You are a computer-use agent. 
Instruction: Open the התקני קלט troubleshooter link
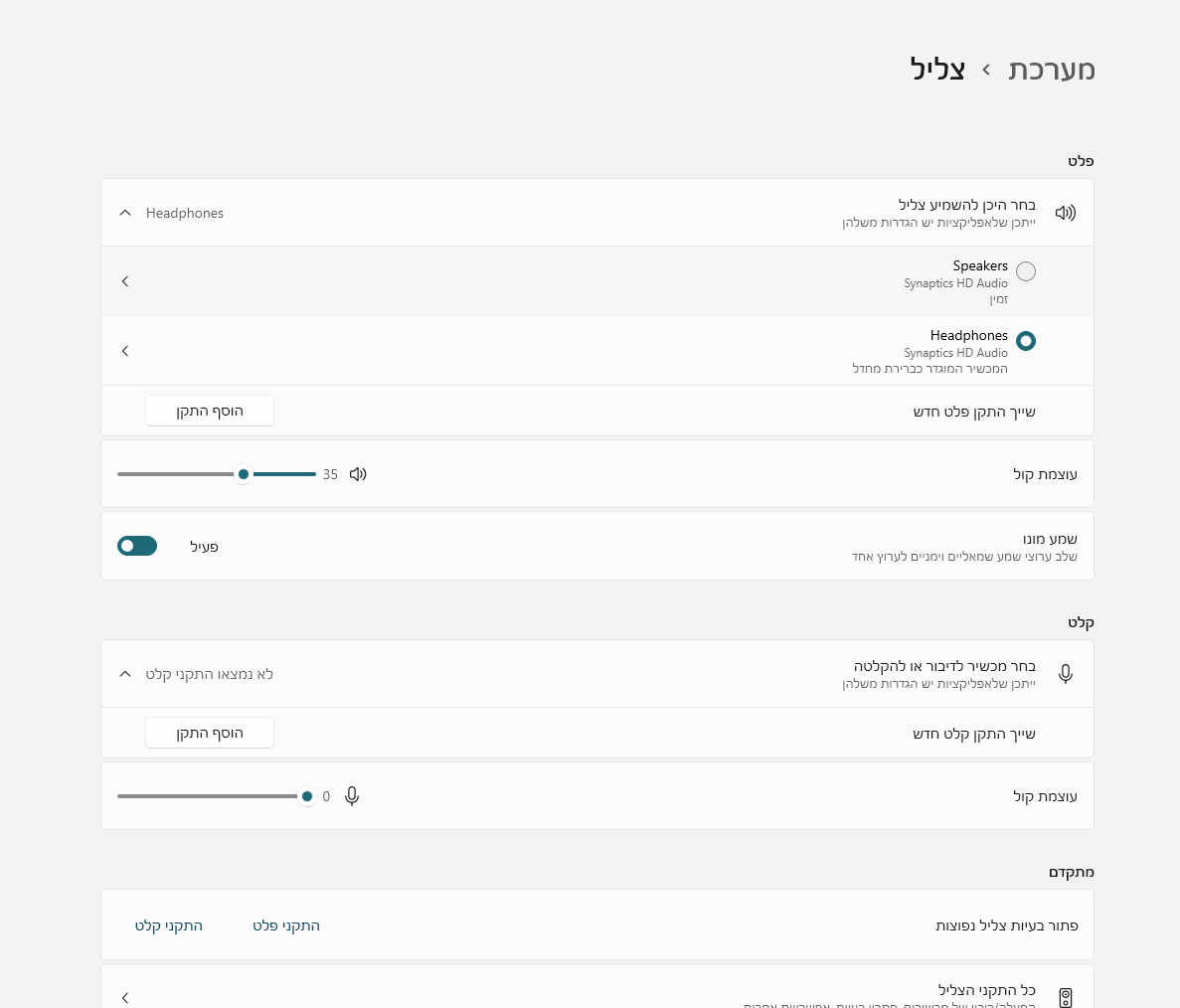[x=169, y=925]
